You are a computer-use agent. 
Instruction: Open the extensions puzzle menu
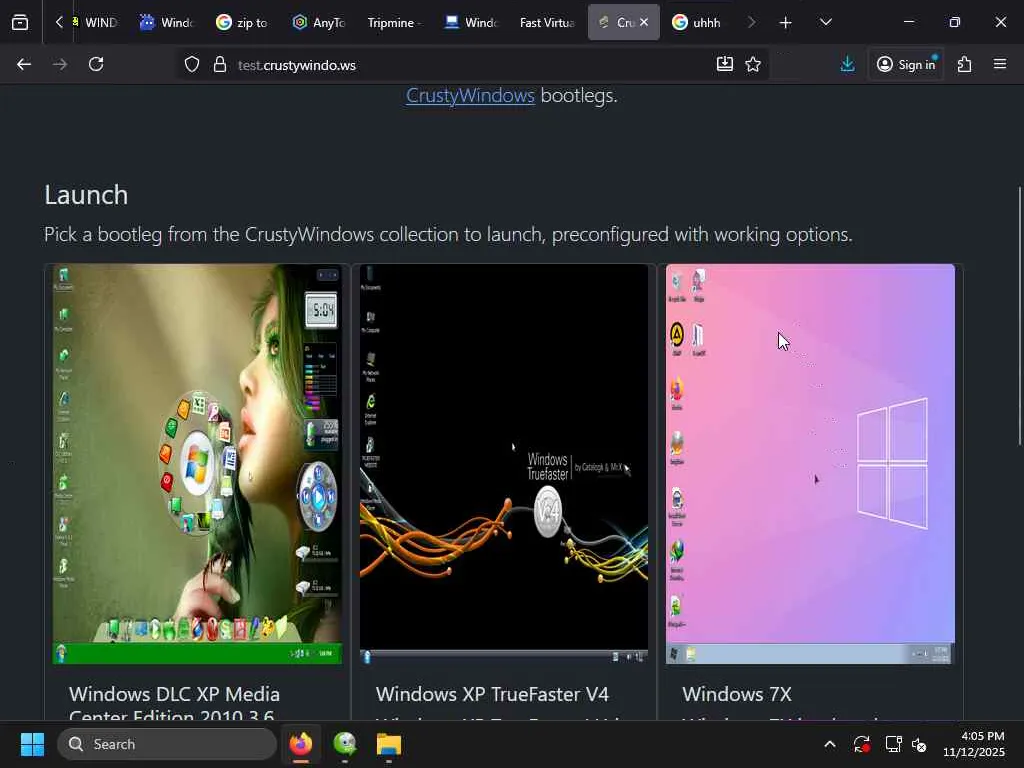point(964,64)
